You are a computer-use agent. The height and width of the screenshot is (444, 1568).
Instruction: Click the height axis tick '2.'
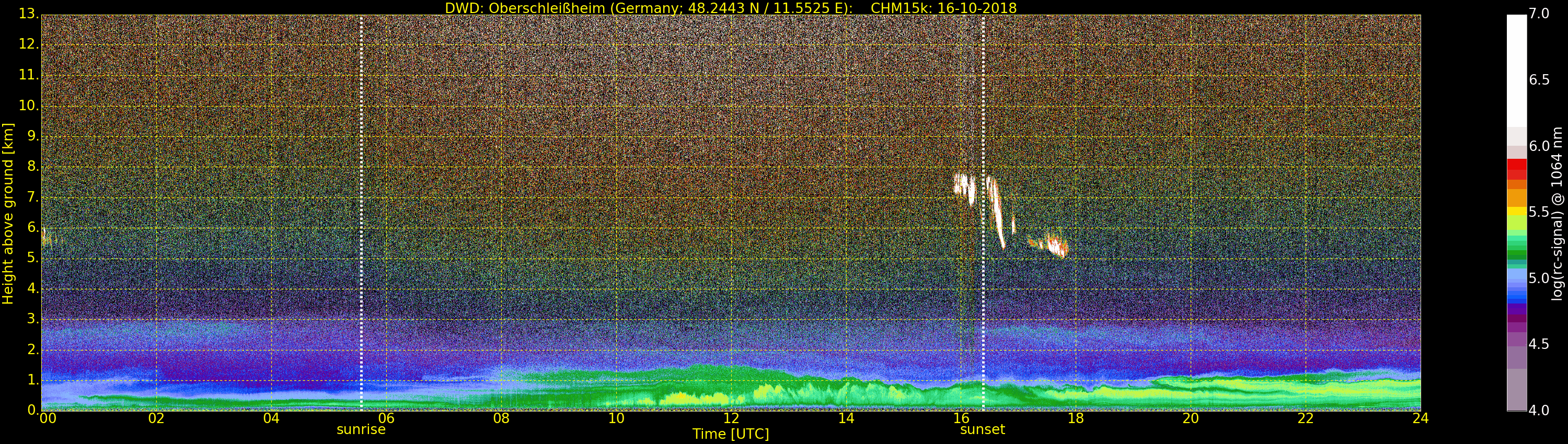(33, 349)
